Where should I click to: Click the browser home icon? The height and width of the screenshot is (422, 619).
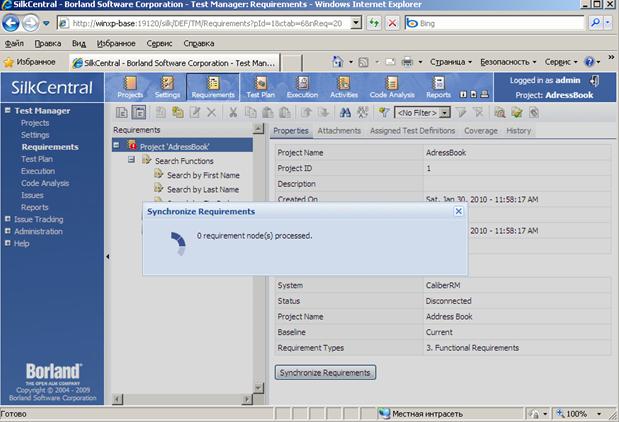pos(338,62)
